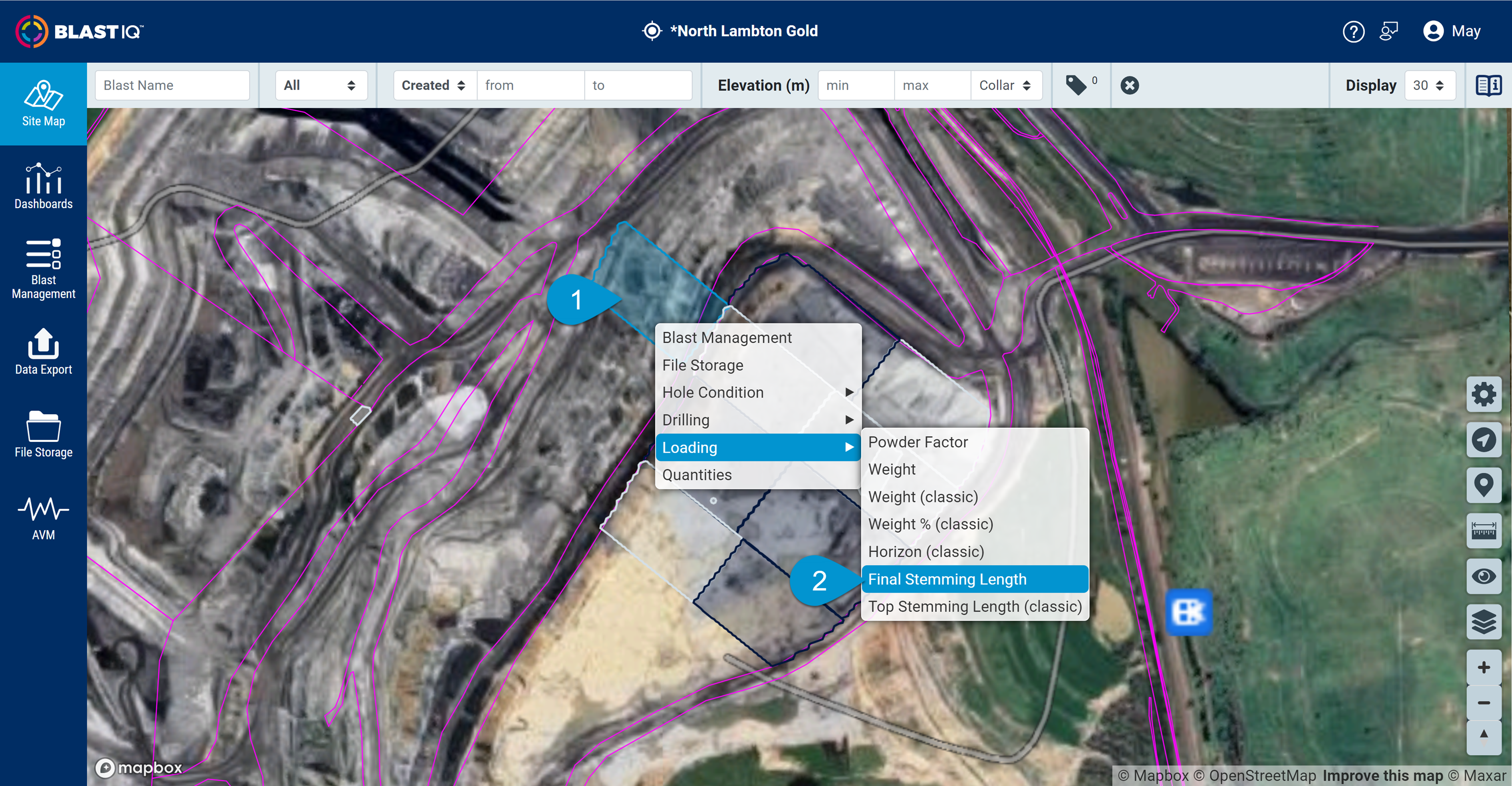The width and height of the screenshot is (1512, 786).
Task: Select the small grey polygon outline on road
Action: pos(361,415)
